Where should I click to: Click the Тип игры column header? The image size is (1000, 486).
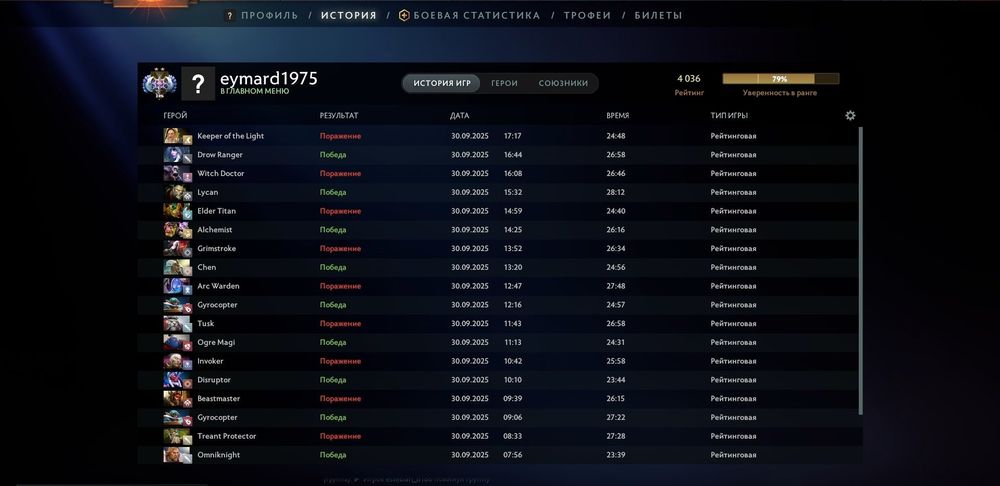coord(729,115)
